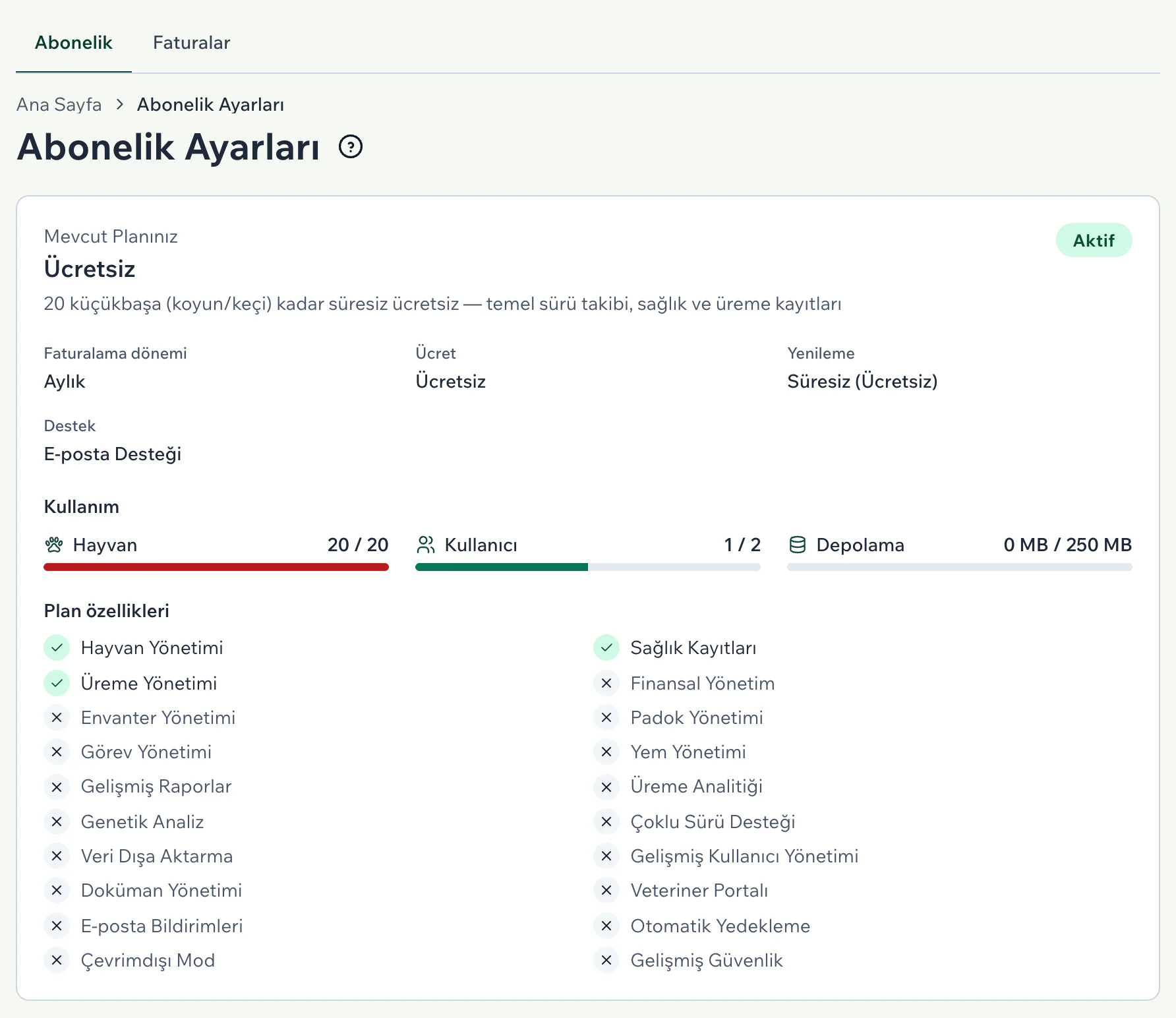The image size is (1176, 1018).
Task: Click the X icon for Padok Yönetimi
Action: 606,717
